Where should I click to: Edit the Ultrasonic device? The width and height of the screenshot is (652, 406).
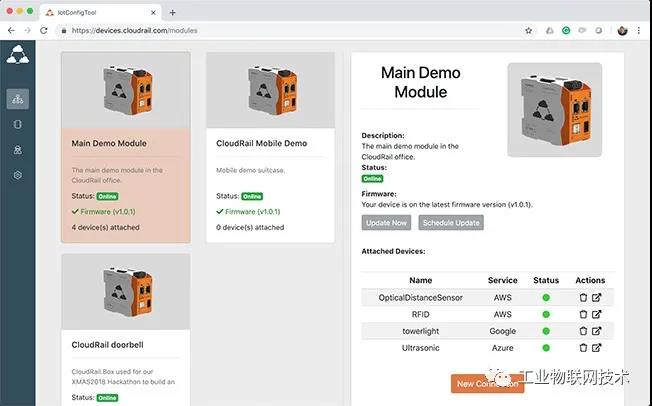coord(597,348)
